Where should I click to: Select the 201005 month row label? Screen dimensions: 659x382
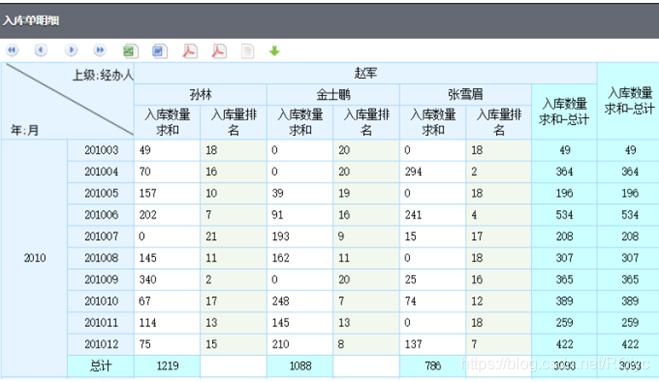[101, 193]
